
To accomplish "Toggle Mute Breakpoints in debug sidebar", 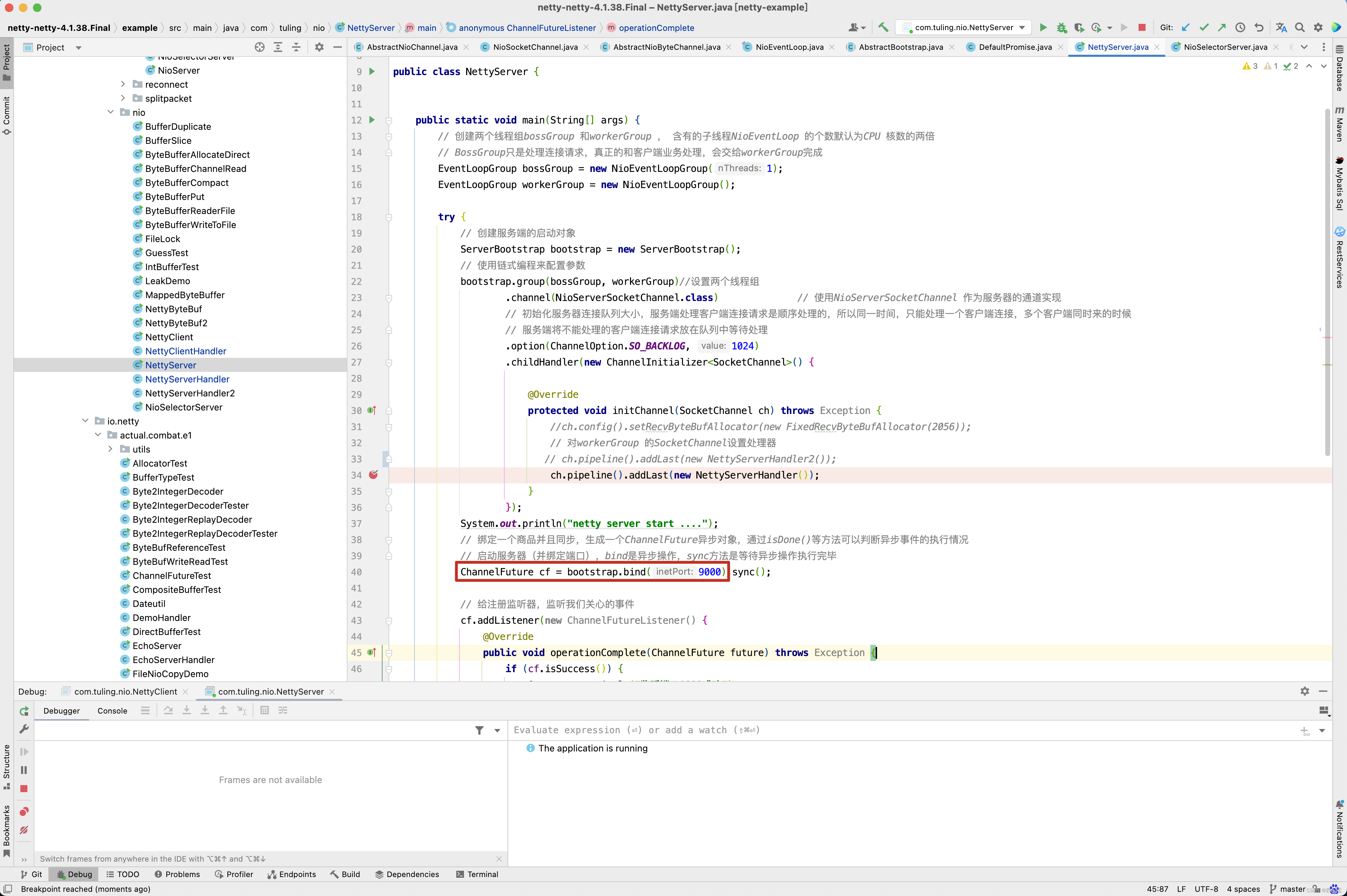I will pos(24,830).
